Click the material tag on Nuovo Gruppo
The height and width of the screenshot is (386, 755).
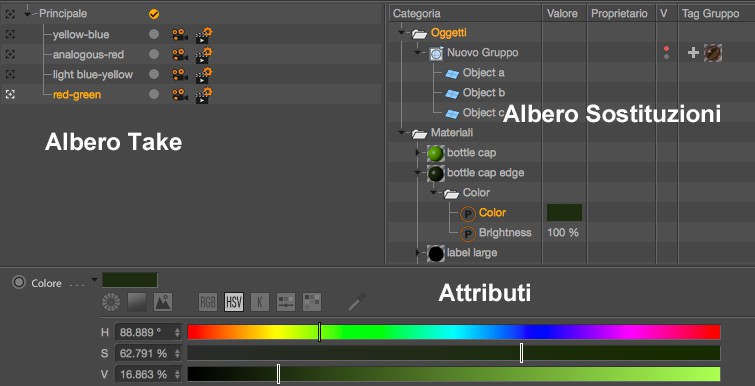(713, 53)
